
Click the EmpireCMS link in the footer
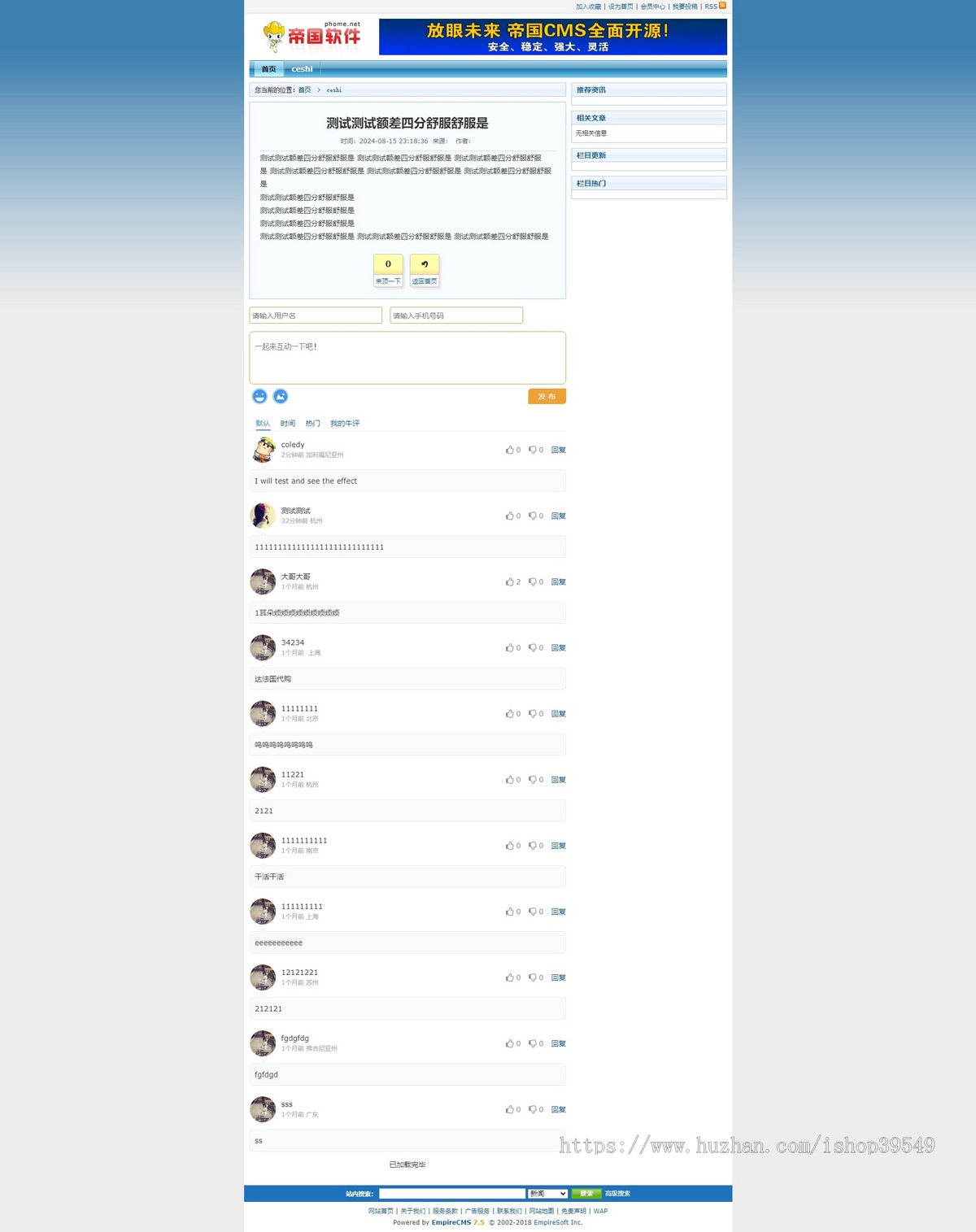click(458, 1222)
